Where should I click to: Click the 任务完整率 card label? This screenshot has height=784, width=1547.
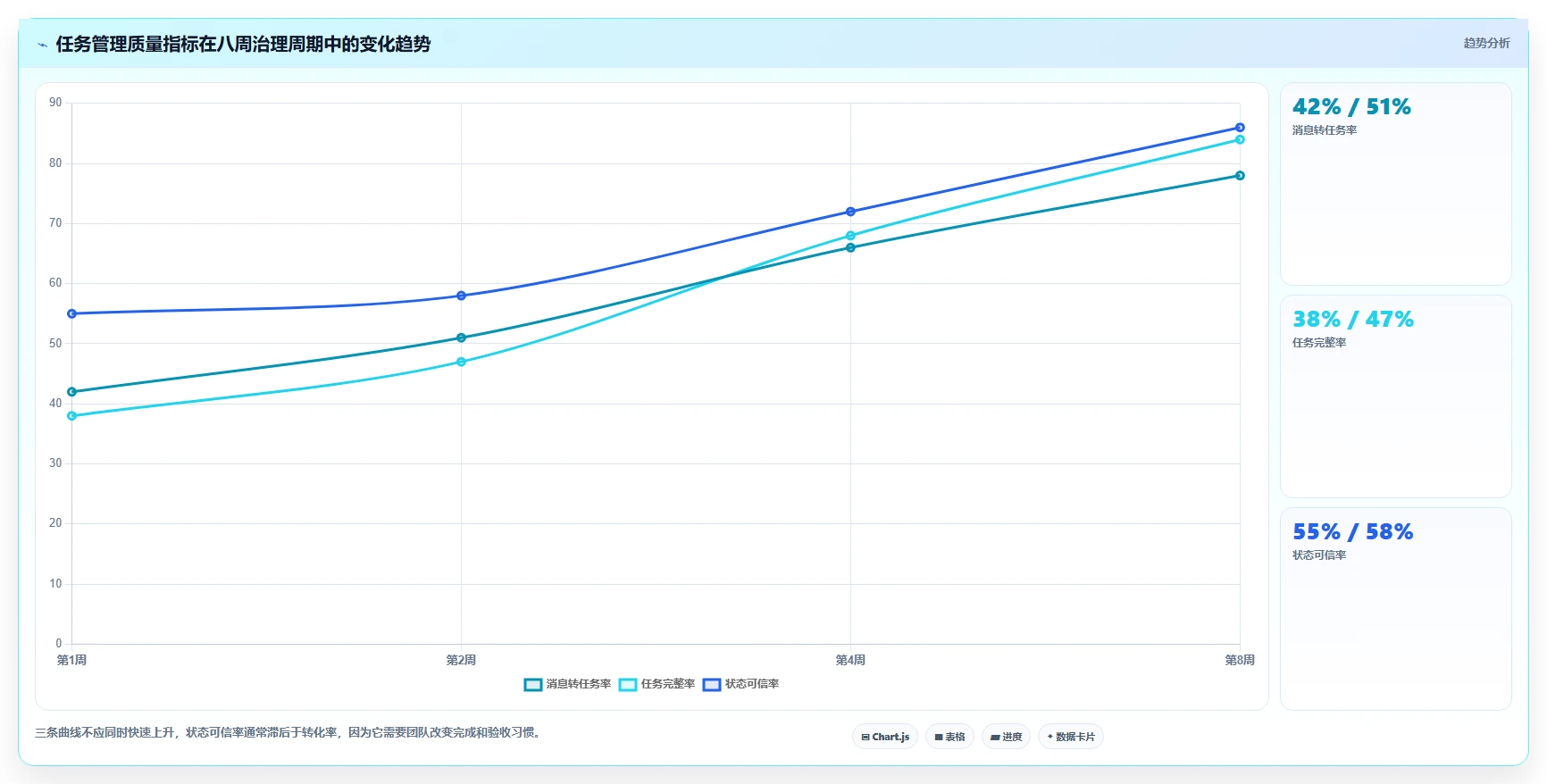(x=1319, y=343)
